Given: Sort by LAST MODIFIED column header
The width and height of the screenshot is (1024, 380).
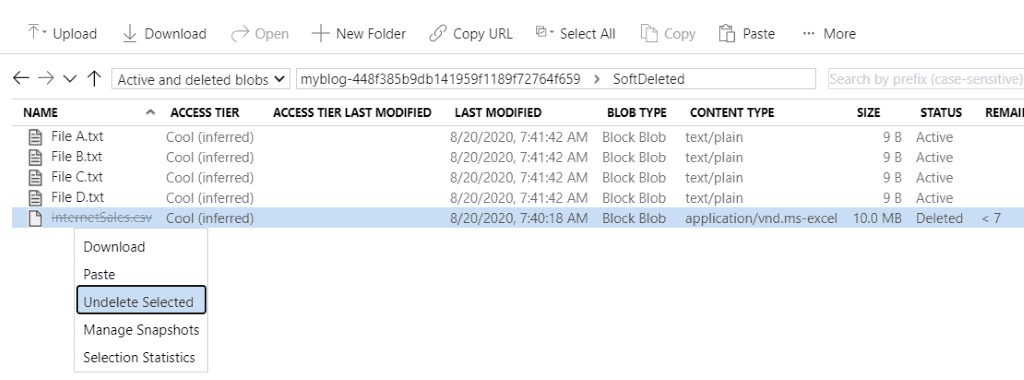Looking at the screenshot, I should (498, 112).
